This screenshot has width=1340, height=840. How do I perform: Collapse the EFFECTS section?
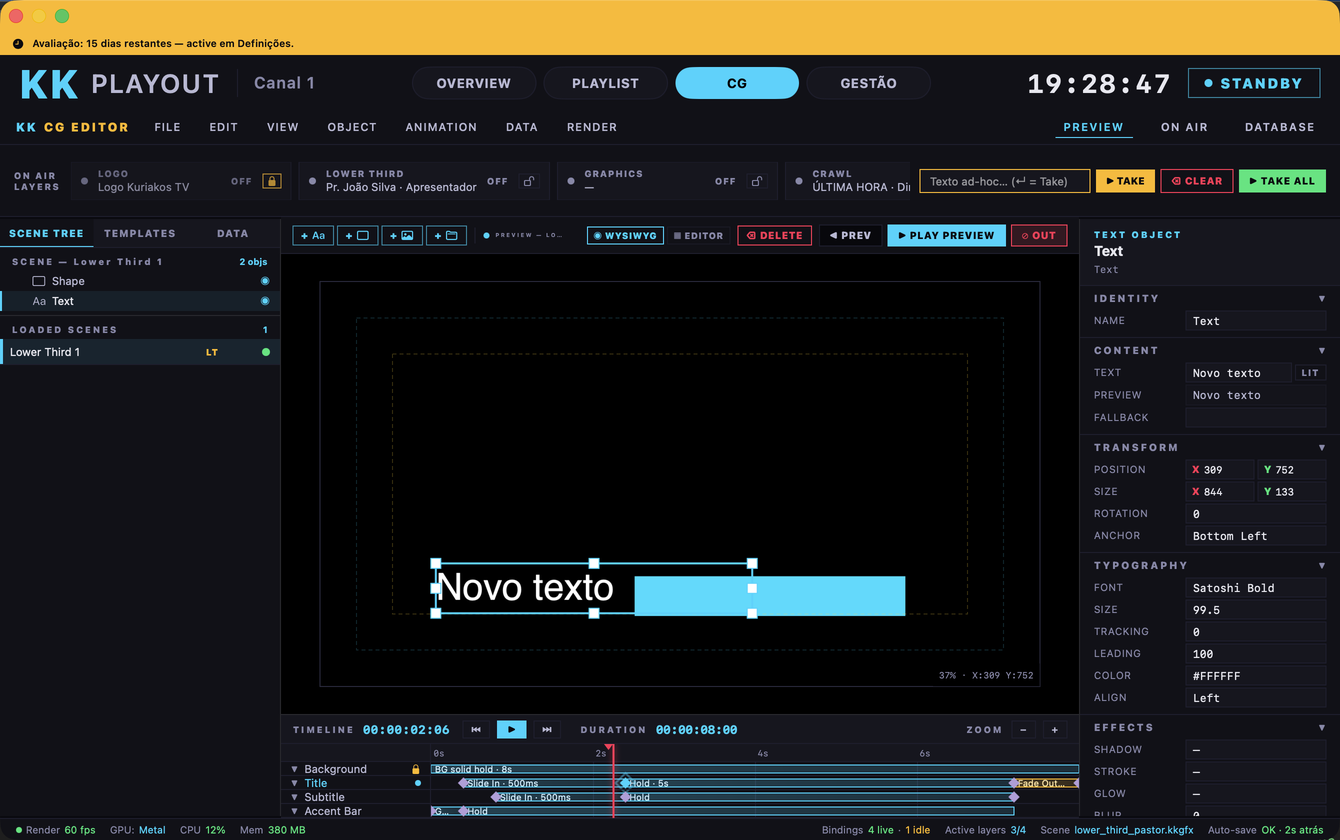tap(1322, 727)
